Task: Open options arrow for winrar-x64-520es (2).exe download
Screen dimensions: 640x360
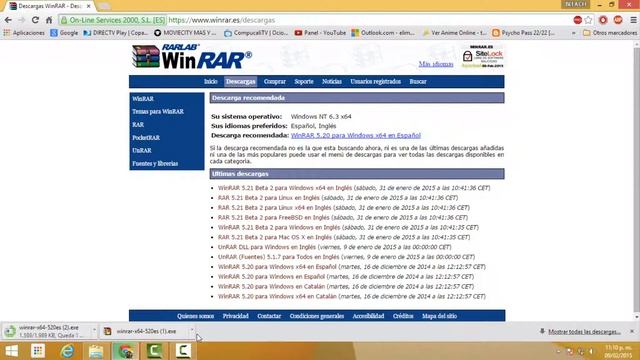Action: pyautogui.click(x=94, y=330)
